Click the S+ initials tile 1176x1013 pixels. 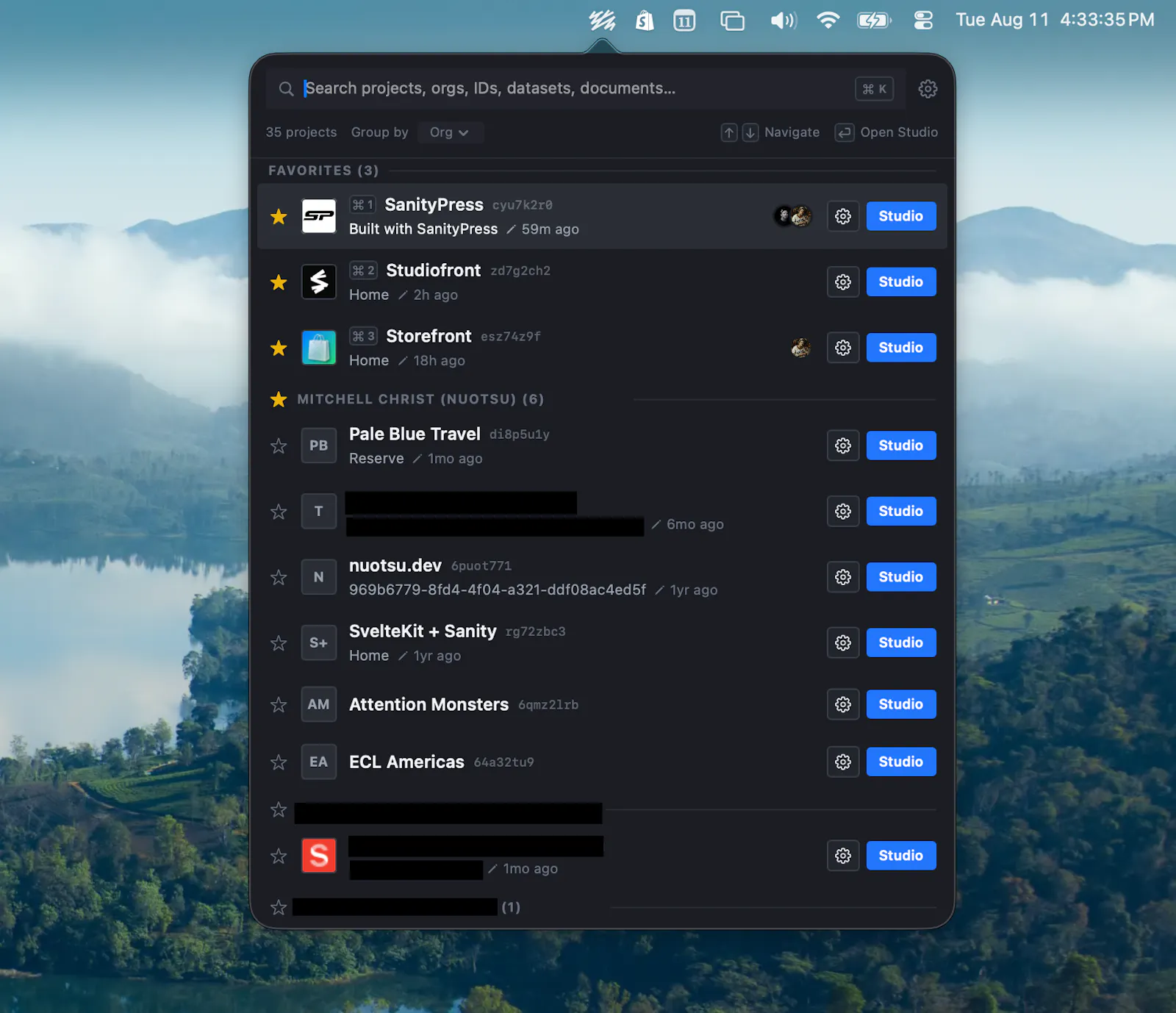click(x=319, y=643)
